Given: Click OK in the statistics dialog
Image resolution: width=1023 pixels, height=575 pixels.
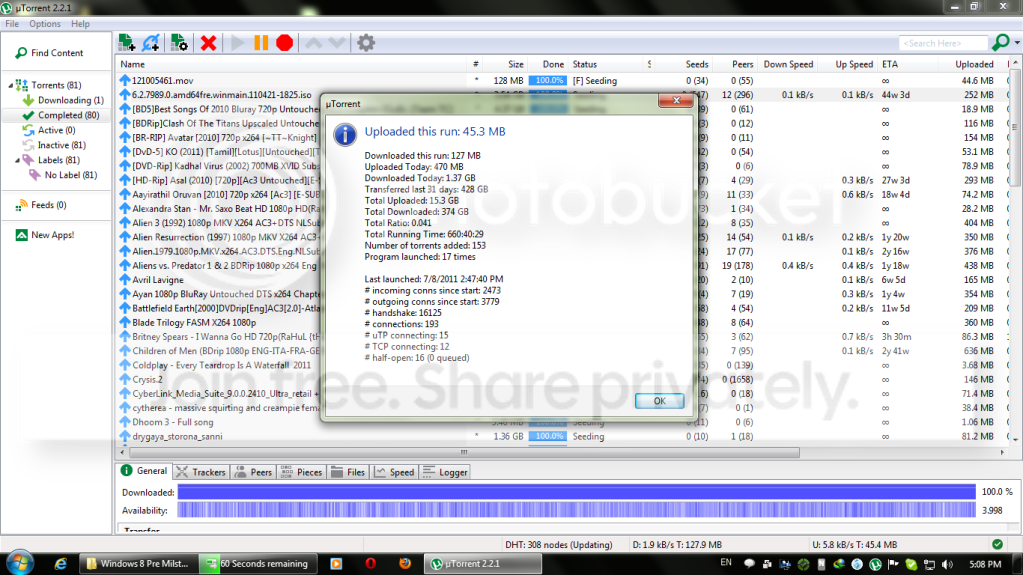Looking at the screenshot, I should pos(660,401).
